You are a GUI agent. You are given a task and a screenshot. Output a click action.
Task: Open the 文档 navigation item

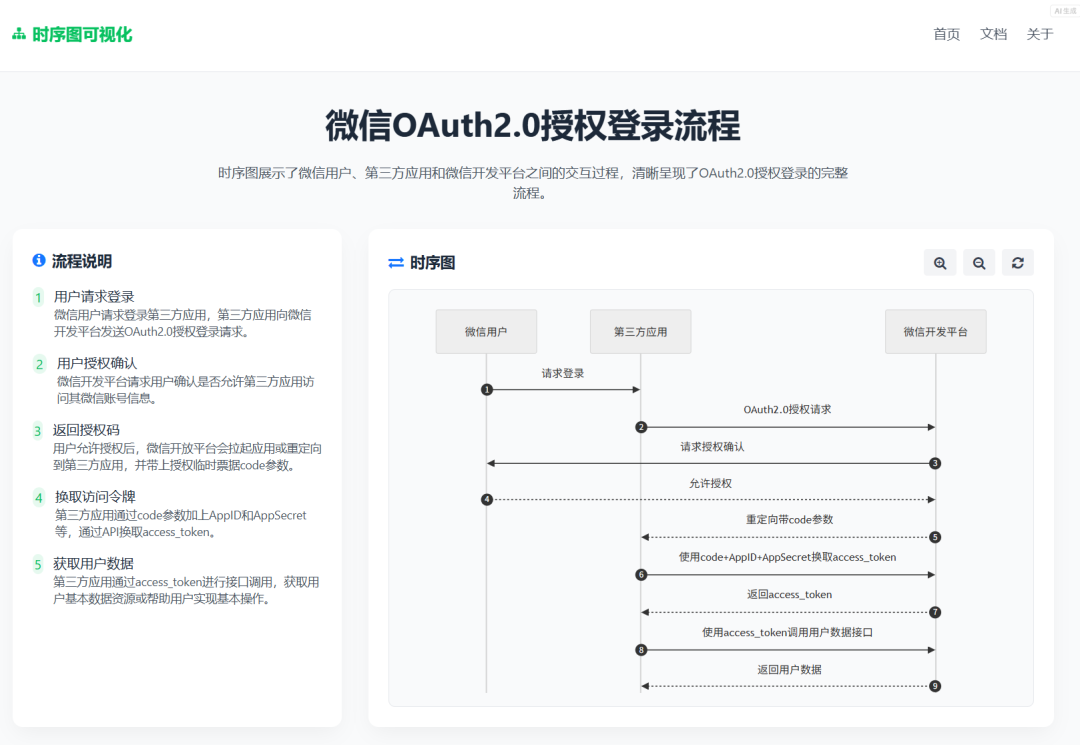(993, 33)
